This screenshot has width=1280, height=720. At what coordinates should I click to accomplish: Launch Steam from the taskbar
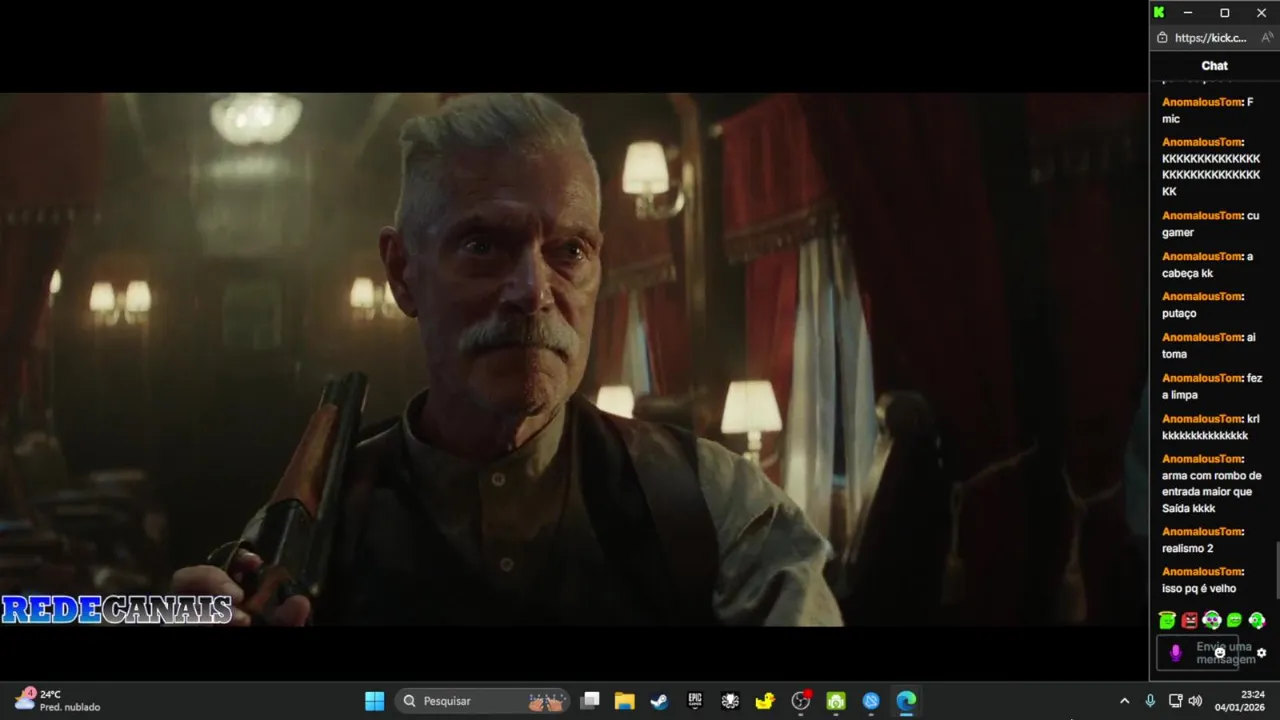[659, 701]
